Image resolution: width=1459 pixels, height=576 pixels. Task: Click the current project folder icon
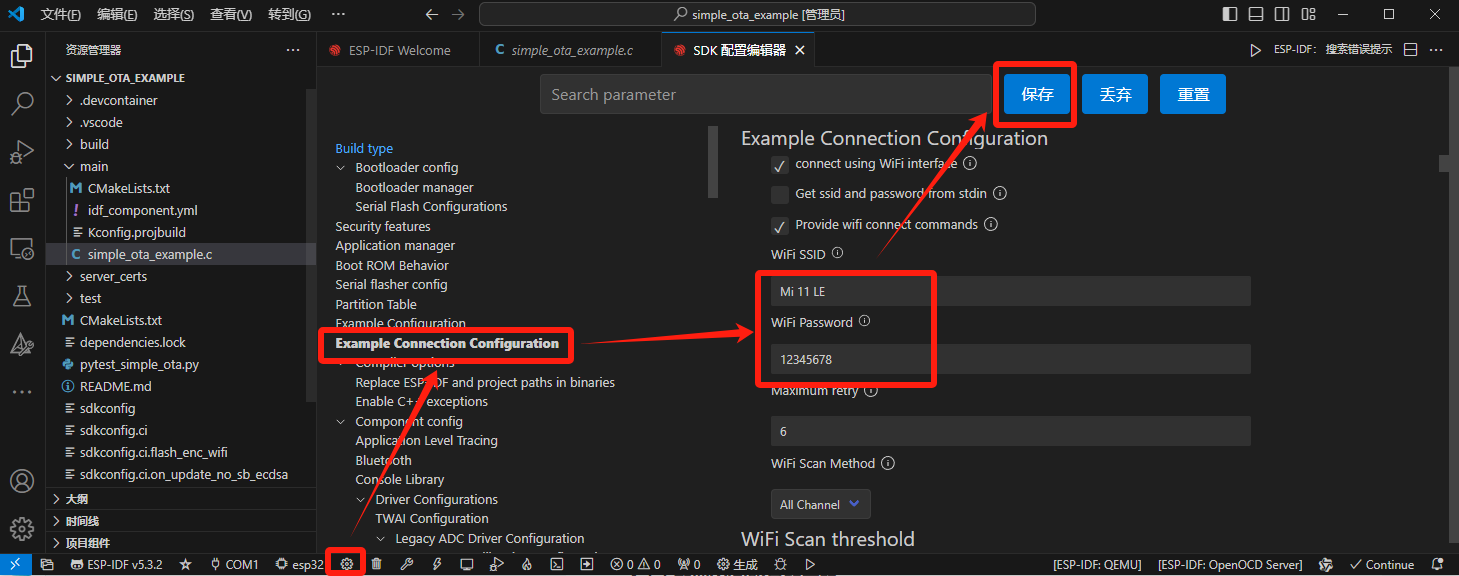point(46,564)
